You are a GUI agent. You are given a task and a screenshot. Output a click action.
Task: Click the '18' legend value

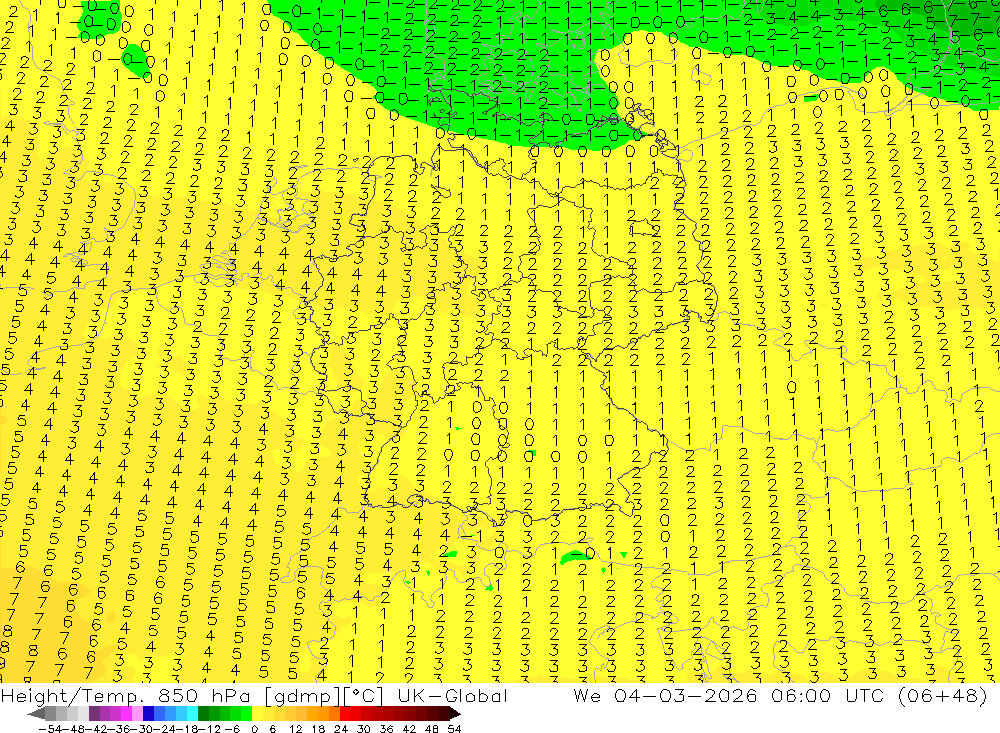pyautogui.click(x=318, y=729)
